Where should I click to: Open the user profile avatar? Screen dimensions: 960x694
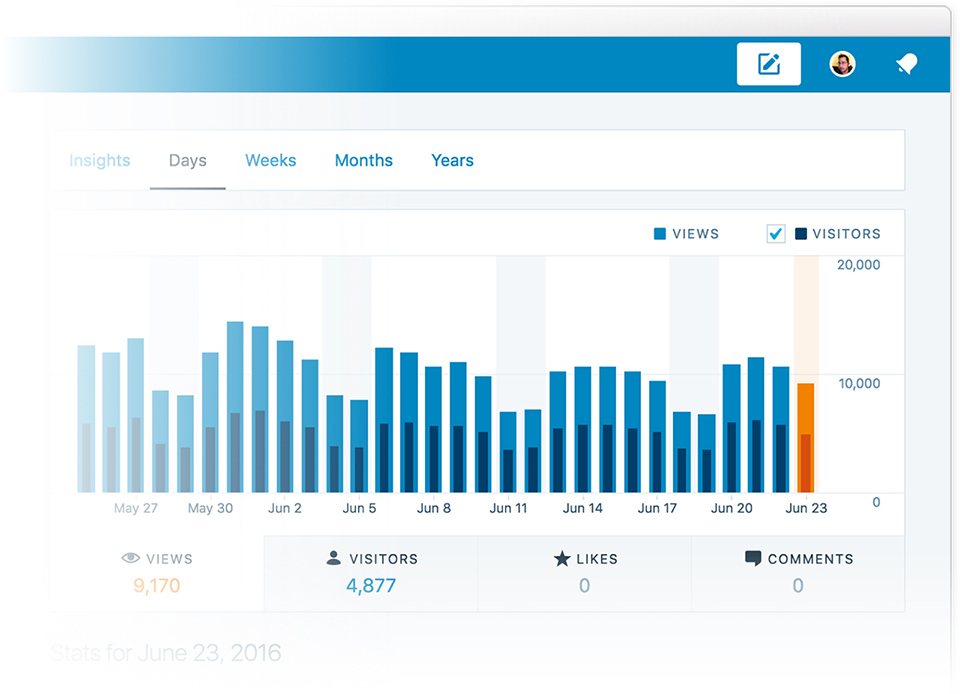842,65
